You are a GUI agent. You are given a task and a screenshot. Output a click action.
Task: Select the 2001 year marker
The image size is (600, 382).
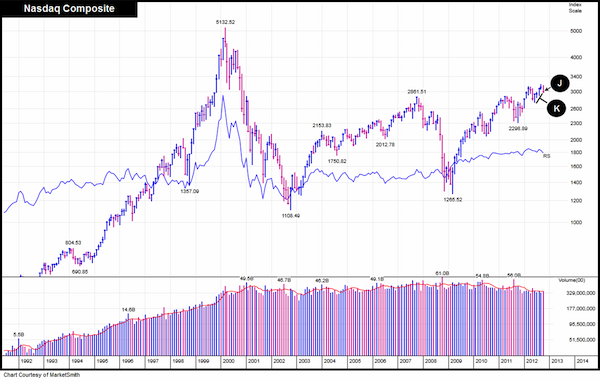(x=254, y=361)
